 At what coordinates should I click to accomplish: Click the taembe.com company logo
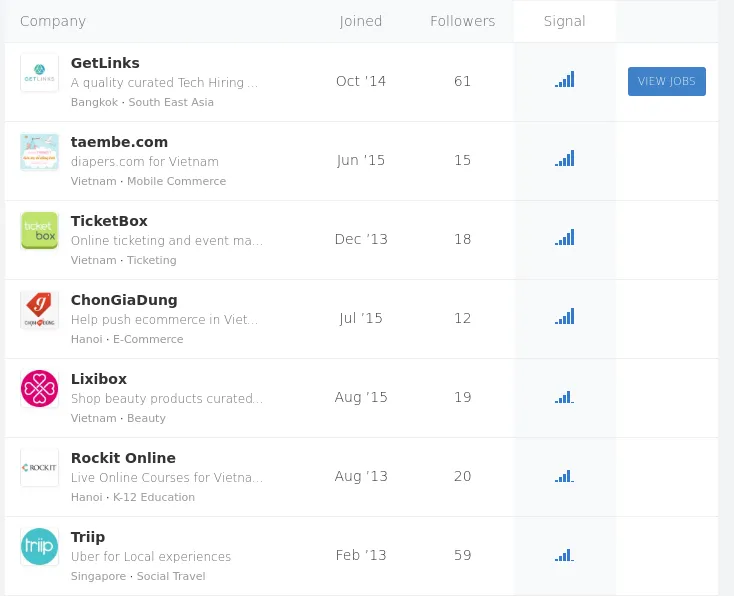tap(39, 152)
